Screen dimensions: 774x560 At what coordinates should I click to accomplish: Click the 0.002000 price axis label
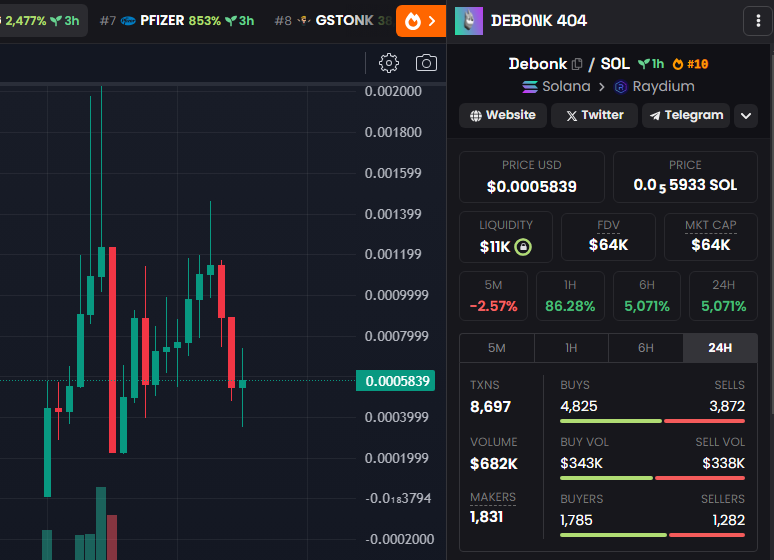pyautogui.click(x=393, y=91)
